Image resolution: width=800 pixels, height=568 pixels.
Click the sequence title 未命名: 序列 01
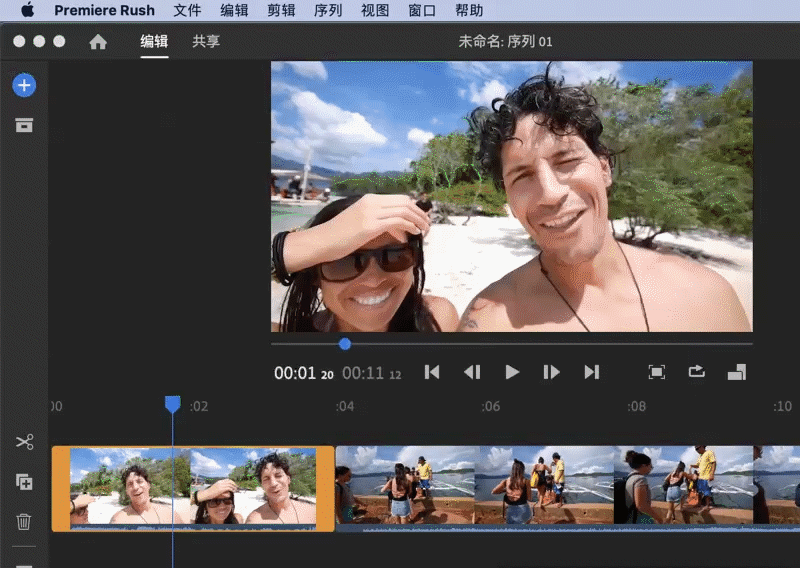[505, 41]
